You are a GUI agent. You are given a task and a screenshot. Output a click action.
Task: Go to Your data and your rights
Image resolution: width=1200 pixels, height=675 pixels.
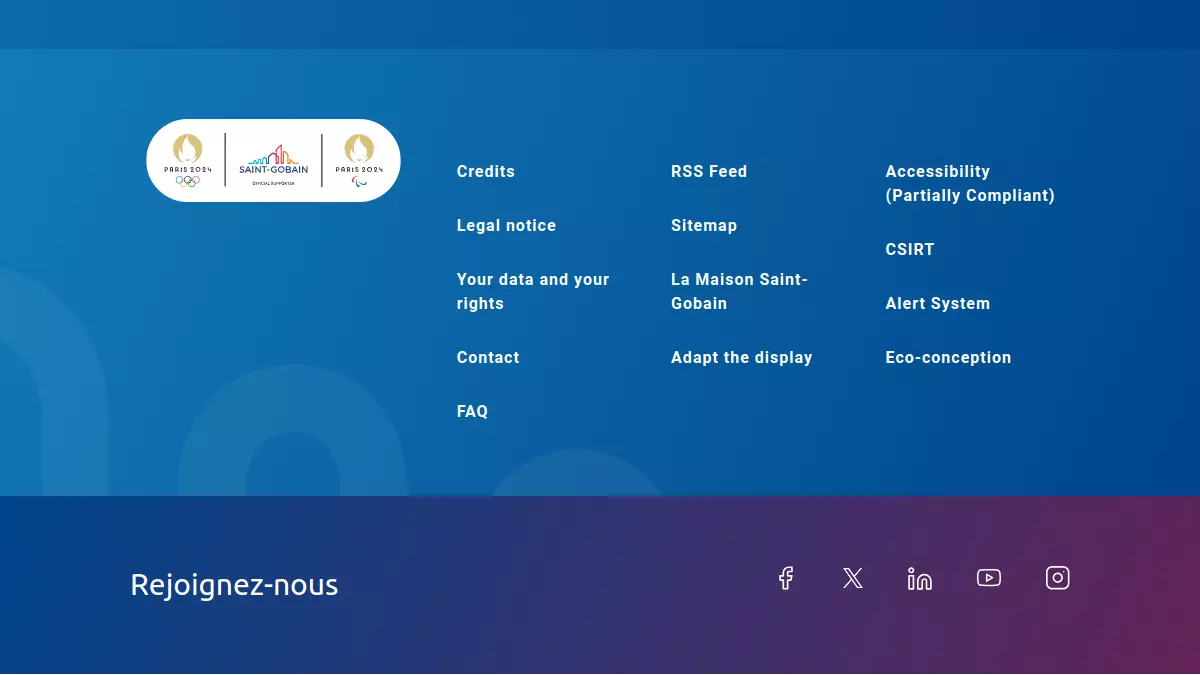point(533,291)
